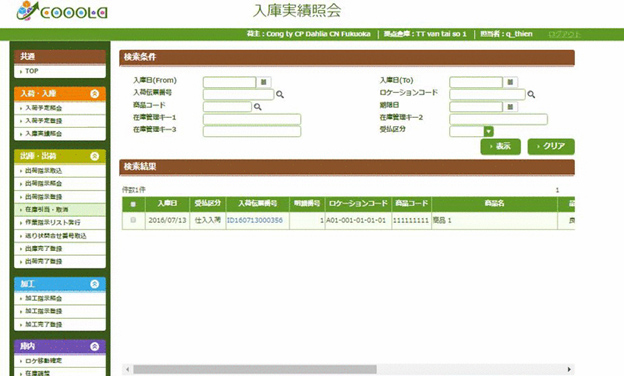624x376 pixels.
Task: Click the COOOLA logo
Action: pos(62,11)
